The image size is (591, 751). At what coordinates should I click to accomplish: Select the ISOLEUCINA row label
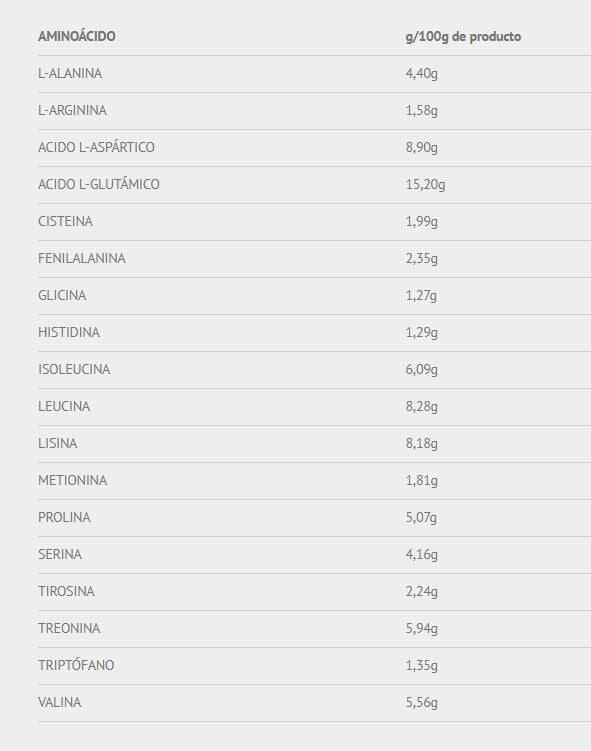[x=74, y=369]
